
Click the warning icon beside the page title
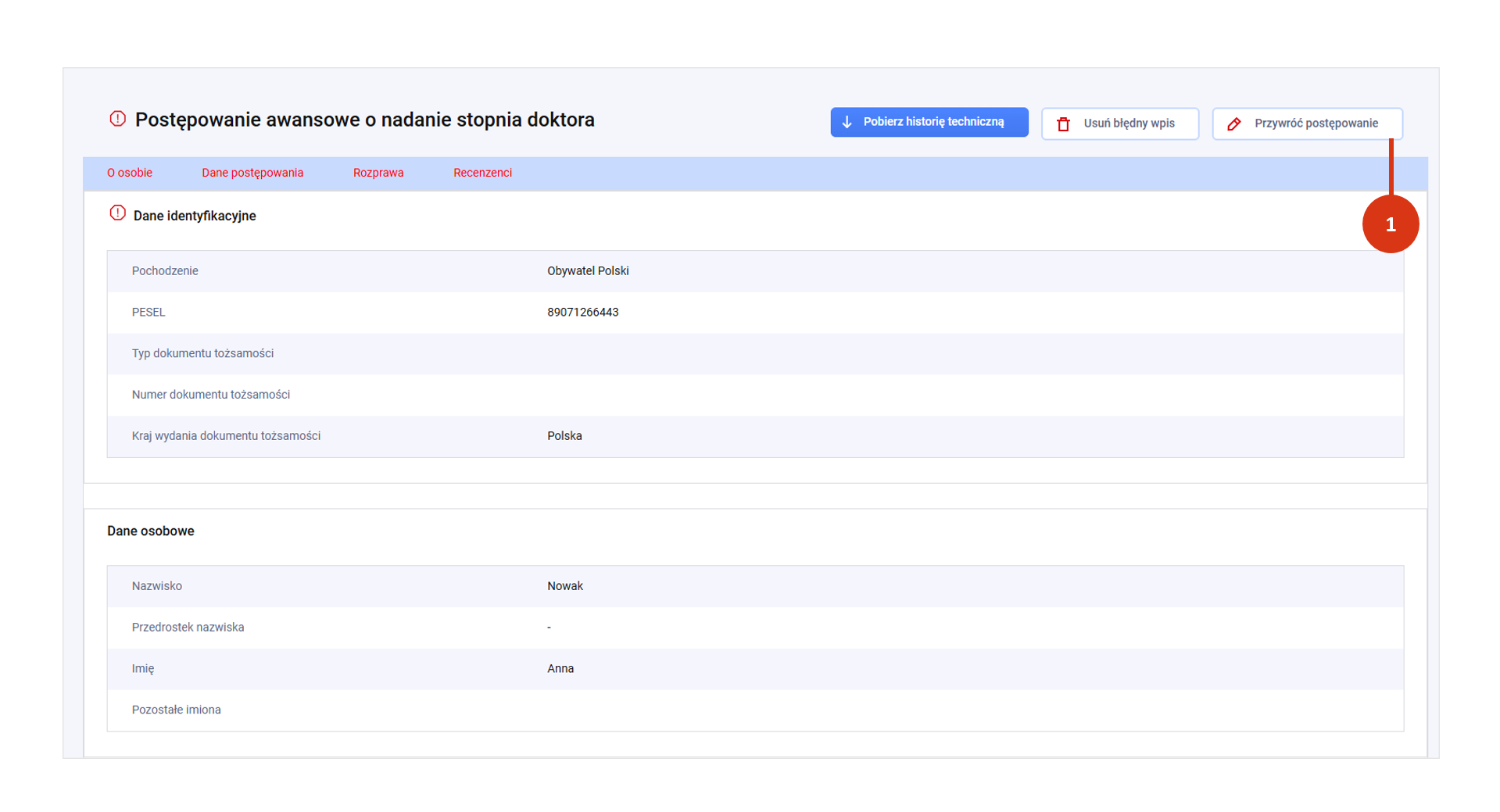click(117, 119)
